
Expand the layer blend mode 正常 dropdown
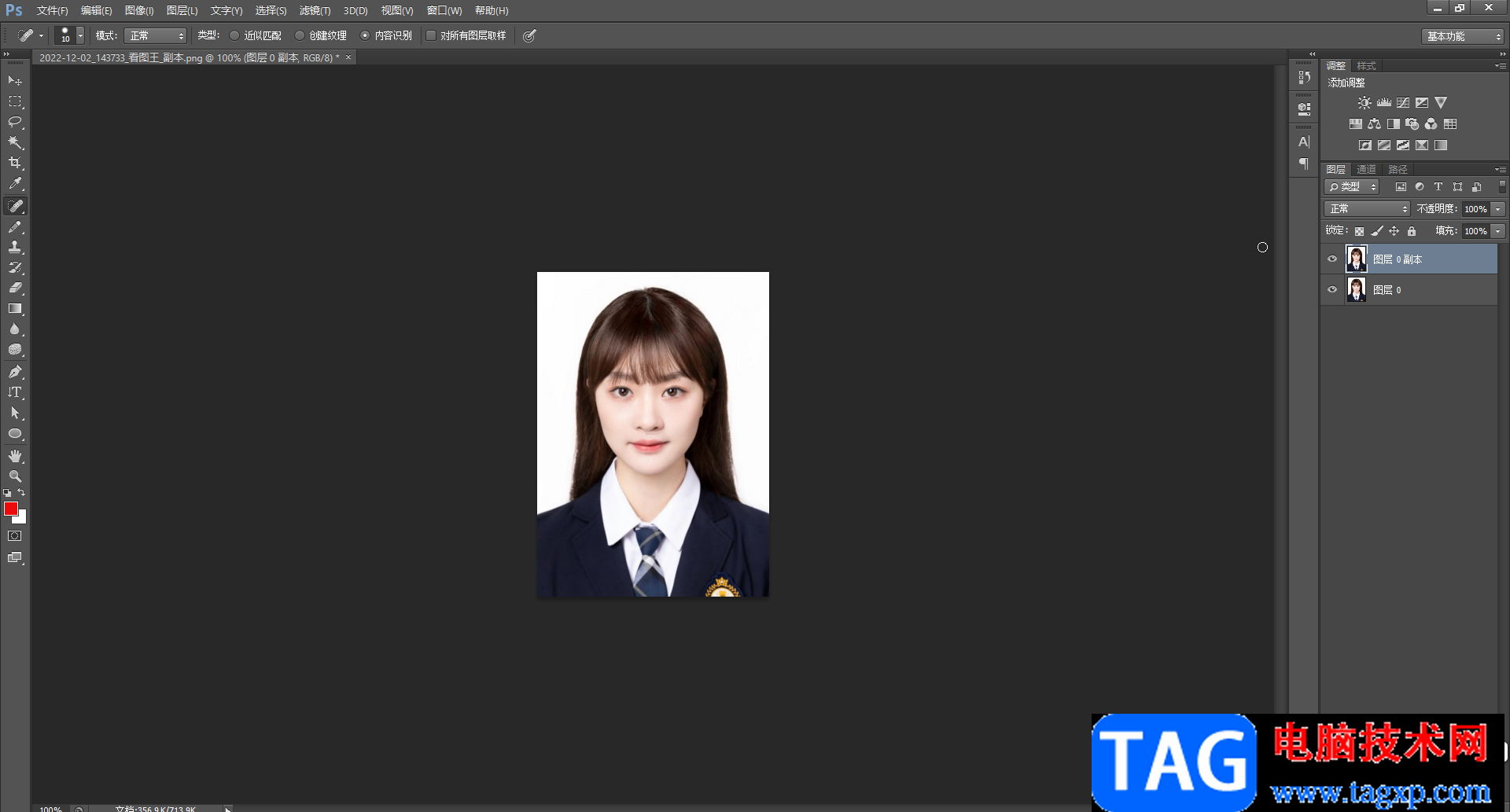pyautogui.click(x=1367, y=209)
